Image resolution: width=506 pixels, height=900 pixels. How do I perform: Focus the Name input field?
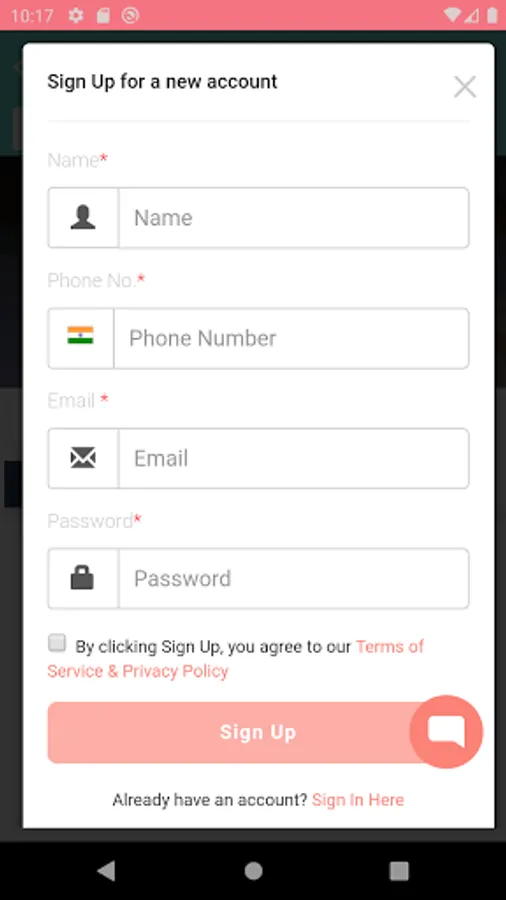pyautogui.click(x=294, y=218)
